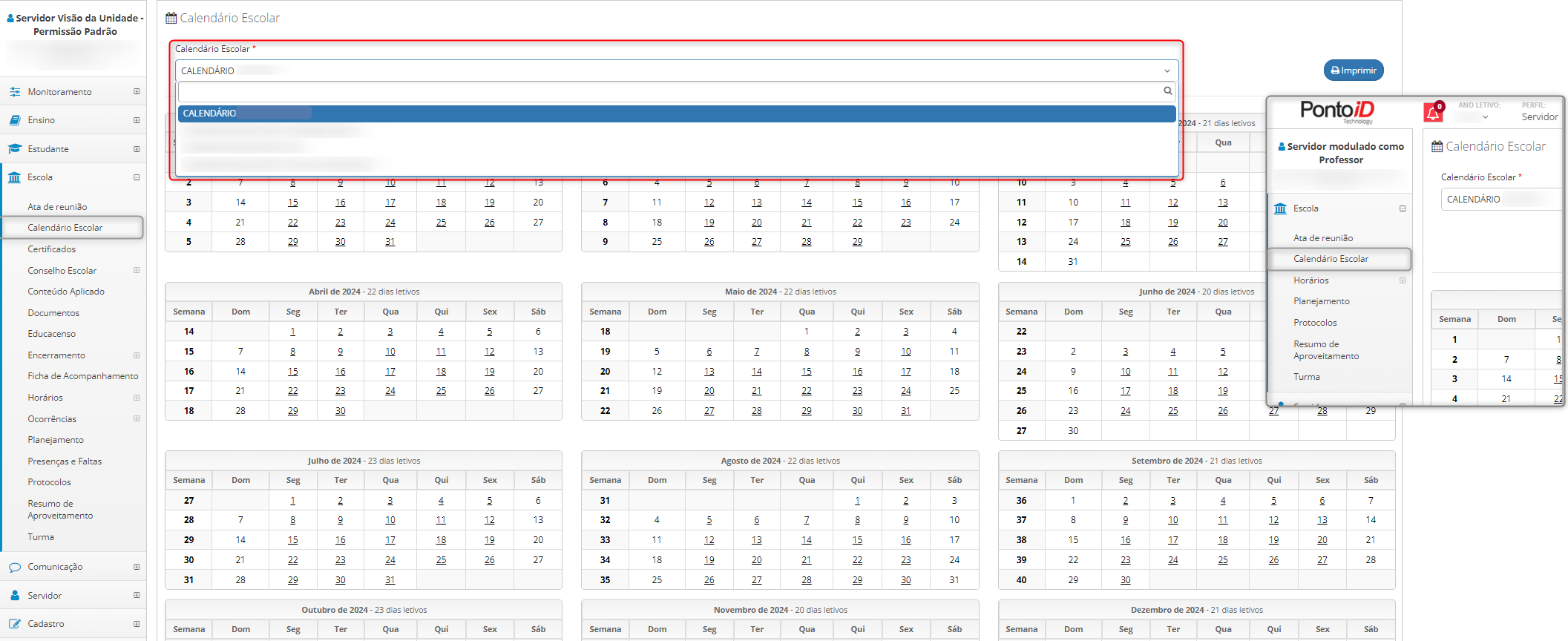Open Protocolos in PontoiD panel

[x=1315, y=323]
